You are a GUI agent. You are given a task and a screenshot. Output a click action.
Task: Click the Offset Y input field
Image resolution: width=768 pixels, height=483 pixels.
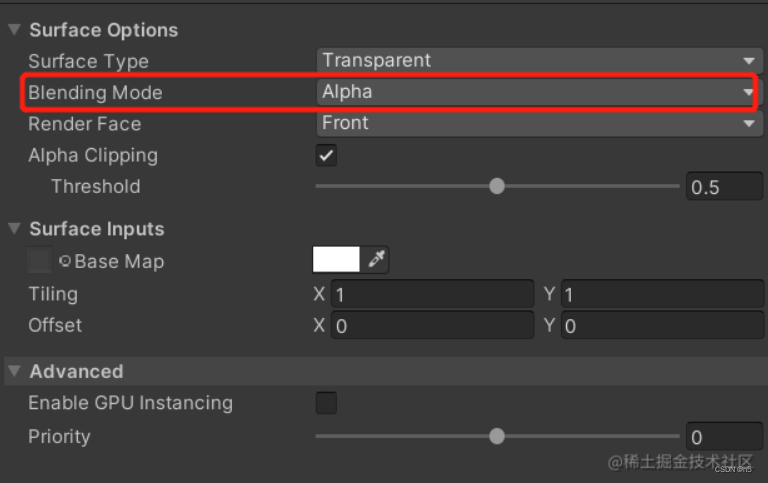662,325
